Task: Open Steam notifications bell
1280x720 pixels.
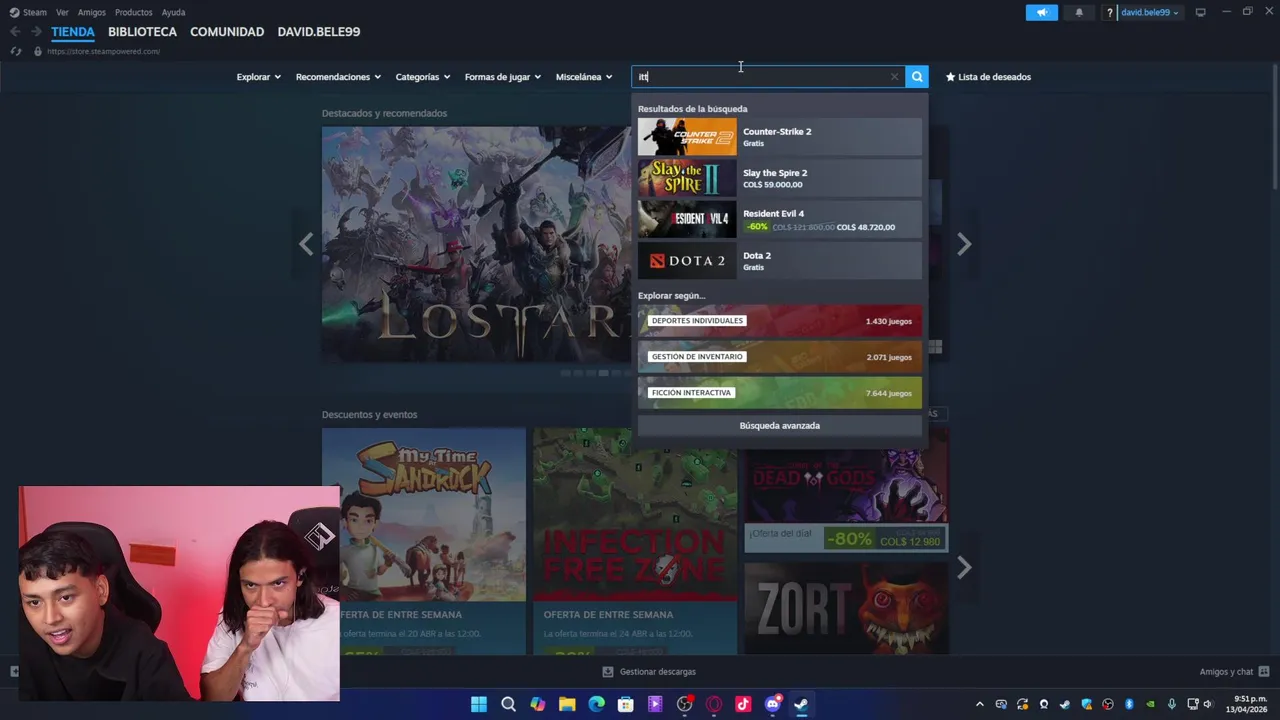Action: (1079, 13)
